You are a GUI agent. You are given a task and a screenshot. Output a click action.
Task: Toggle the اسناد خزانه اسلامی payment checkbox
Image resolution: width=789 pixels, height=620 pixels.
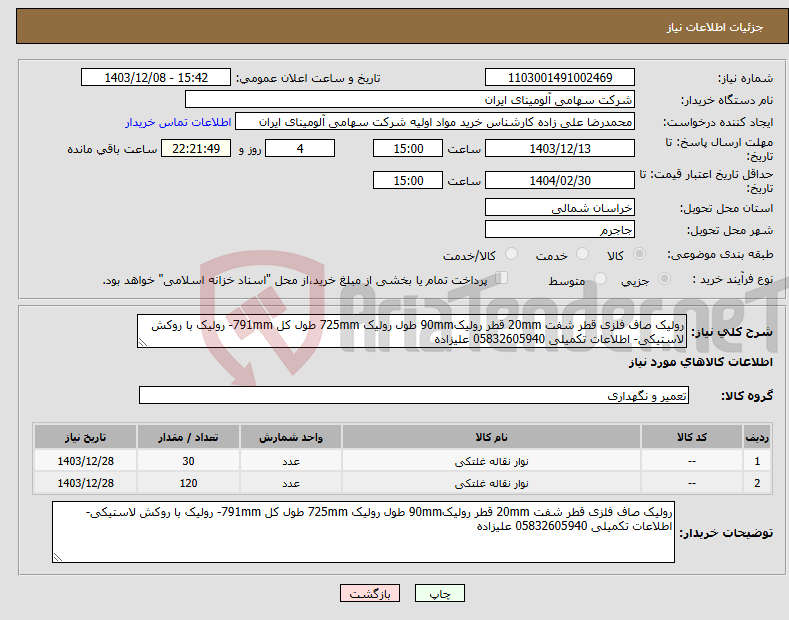502,278
